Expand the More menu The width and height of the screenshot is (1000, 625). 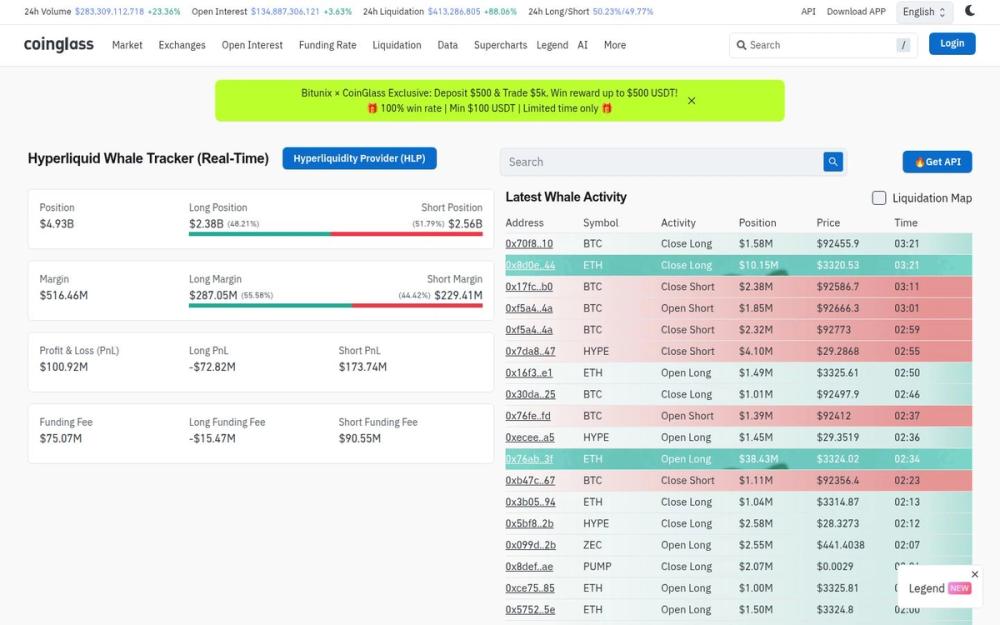tap(615, 45)
